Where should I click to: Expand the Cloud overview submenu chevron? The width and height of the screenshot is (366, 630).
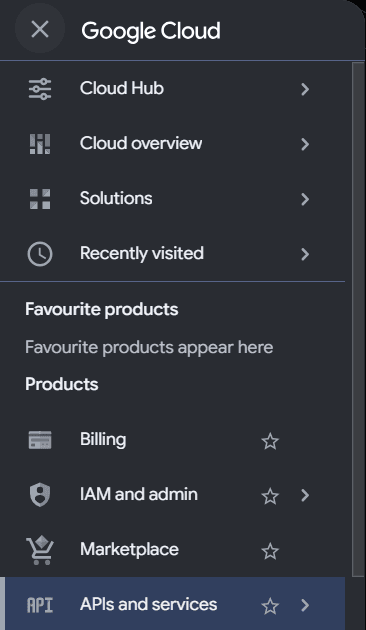point(305,144)
